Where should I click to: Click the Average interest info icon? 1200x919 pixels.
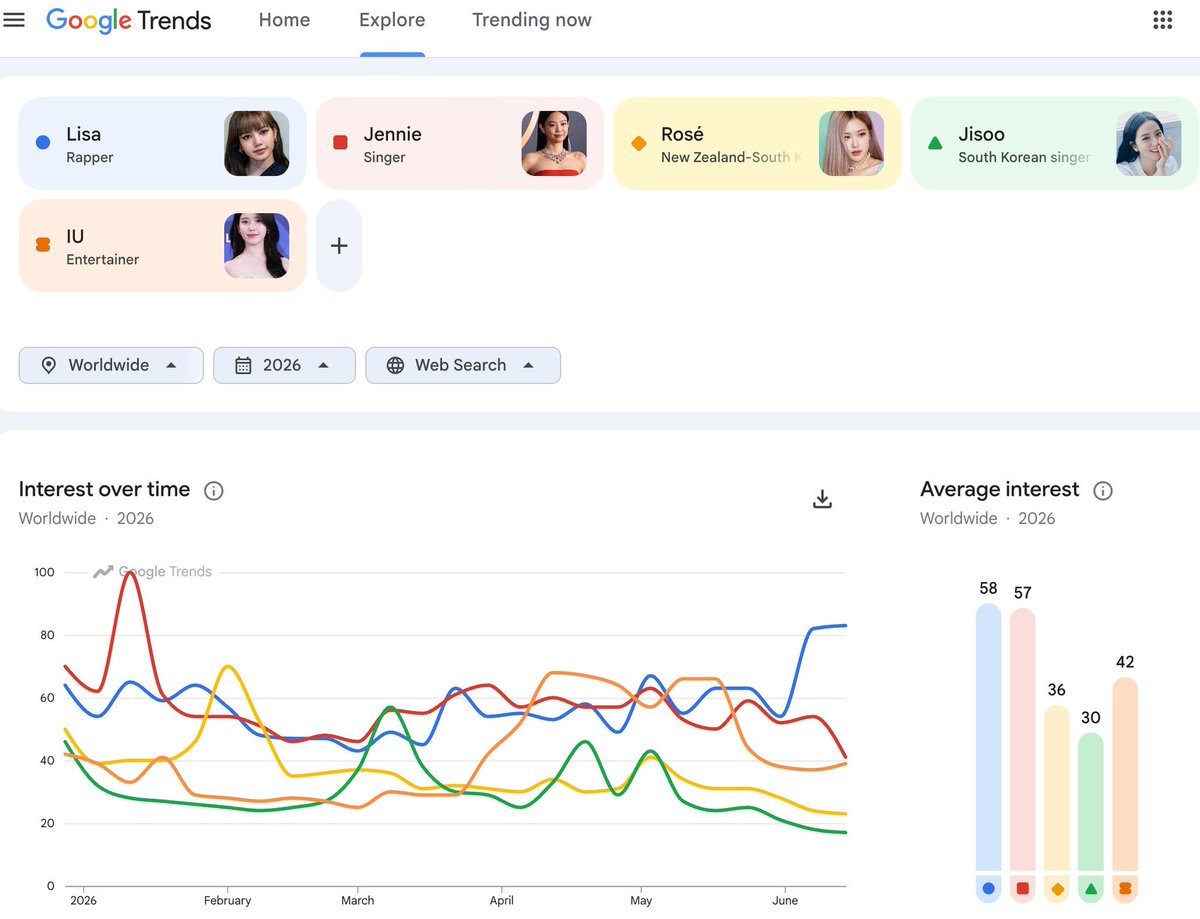pyautogui.click(x=1102, y=490)
